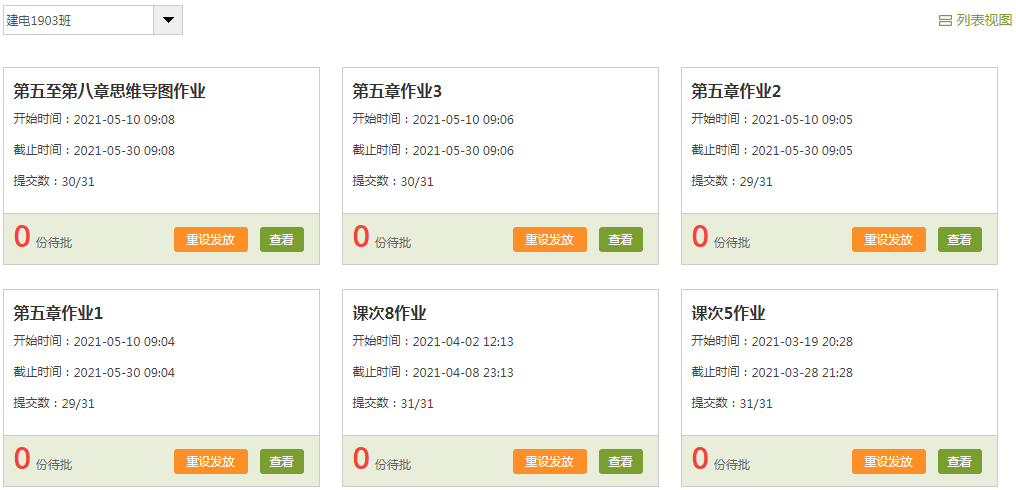Click 重设发放 for 第五章作业1
Screen dimensions: 1016x490
[x=211, y=462]
